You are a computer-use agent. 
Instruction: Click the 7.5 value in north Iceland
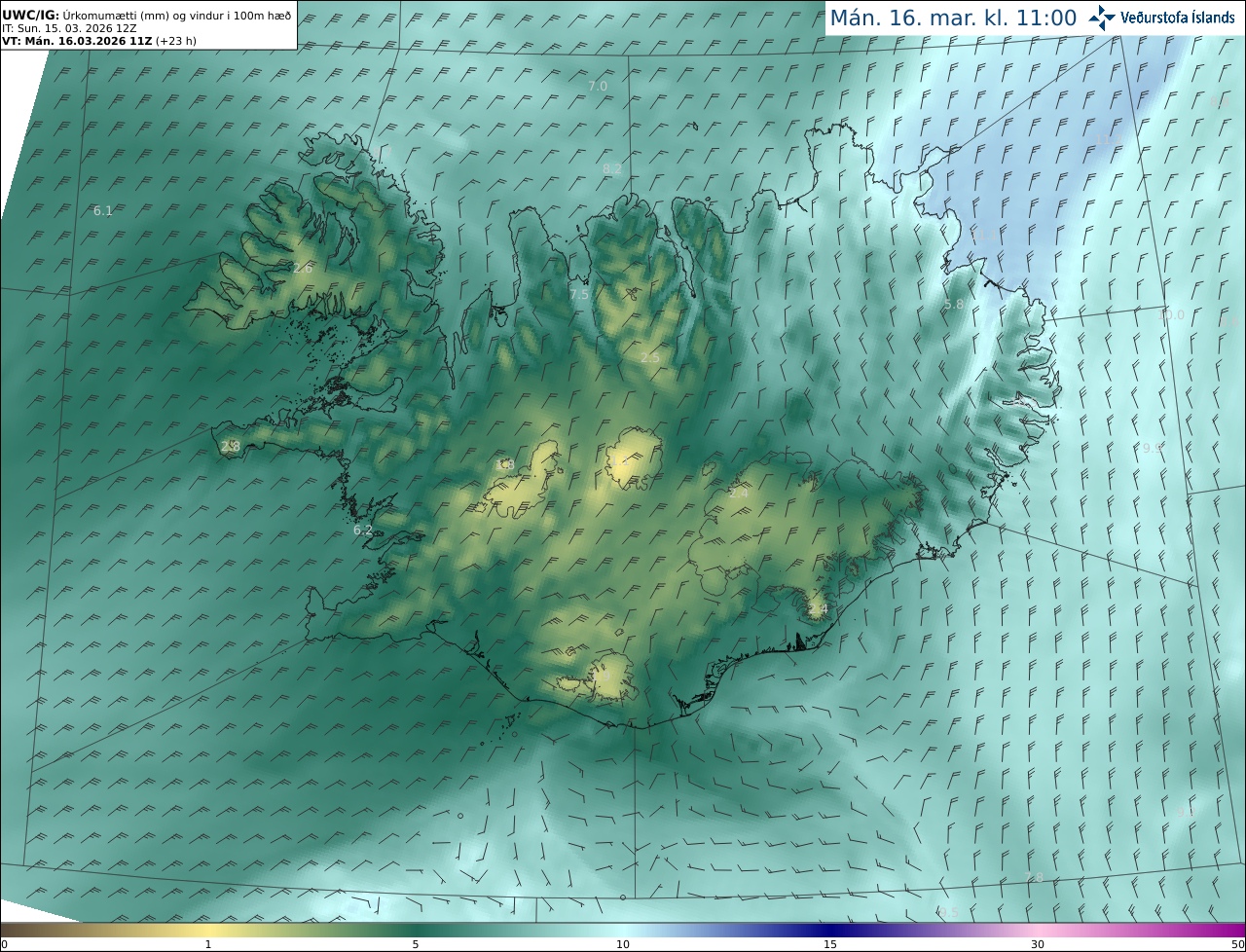pos(579,294)
